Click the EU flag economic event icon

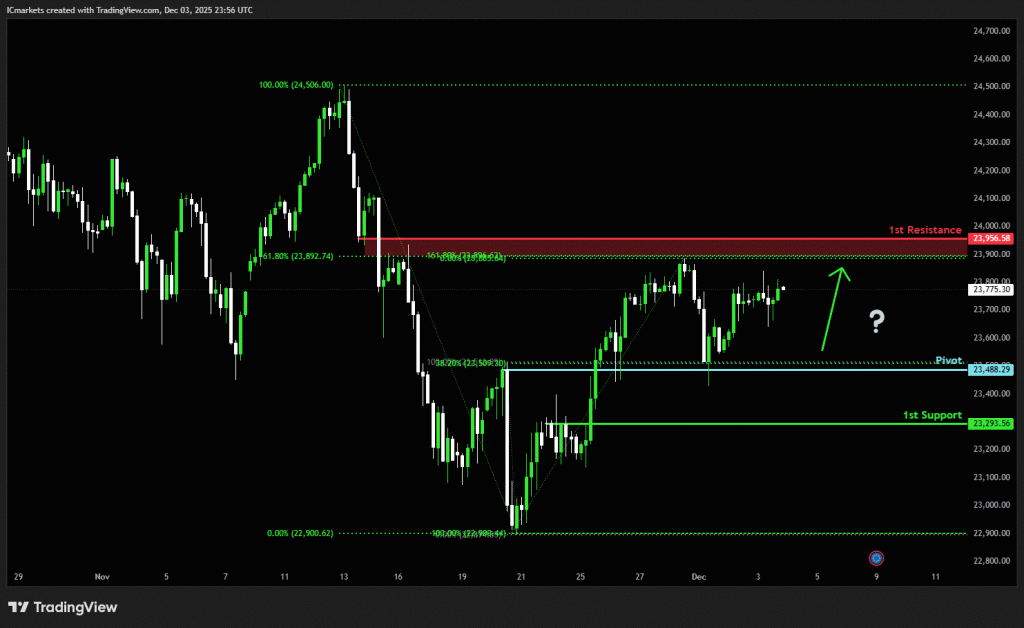pos(876,557)
